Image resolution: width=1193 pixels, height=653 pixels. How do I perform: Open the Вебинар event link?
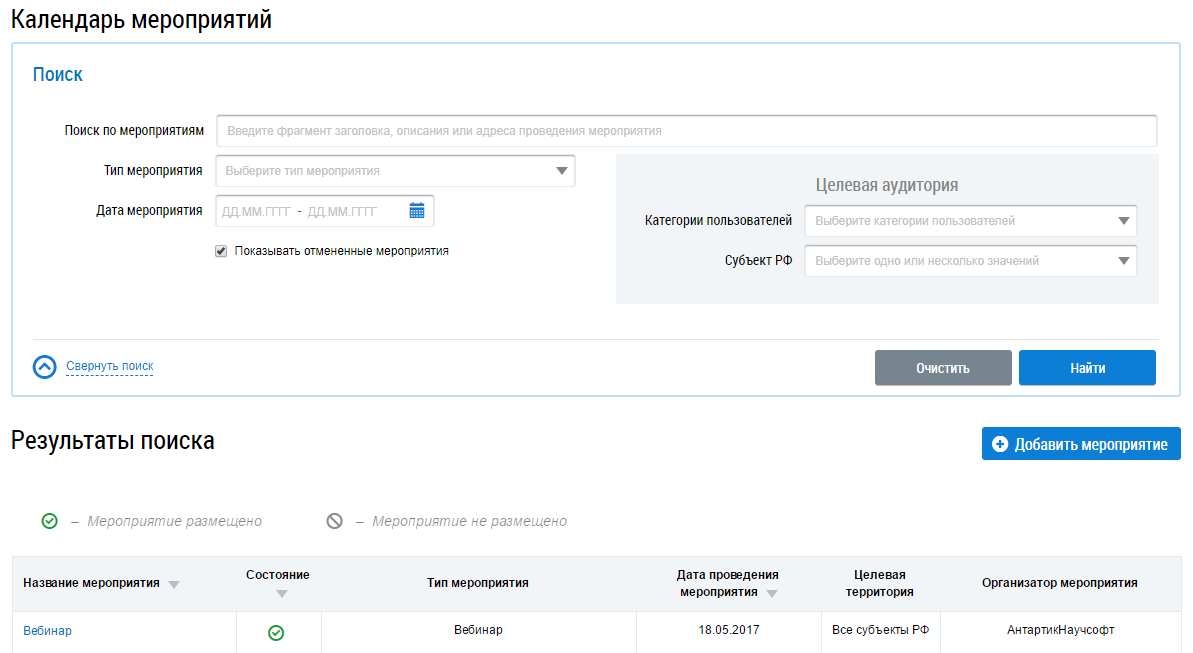coord(48,631)
